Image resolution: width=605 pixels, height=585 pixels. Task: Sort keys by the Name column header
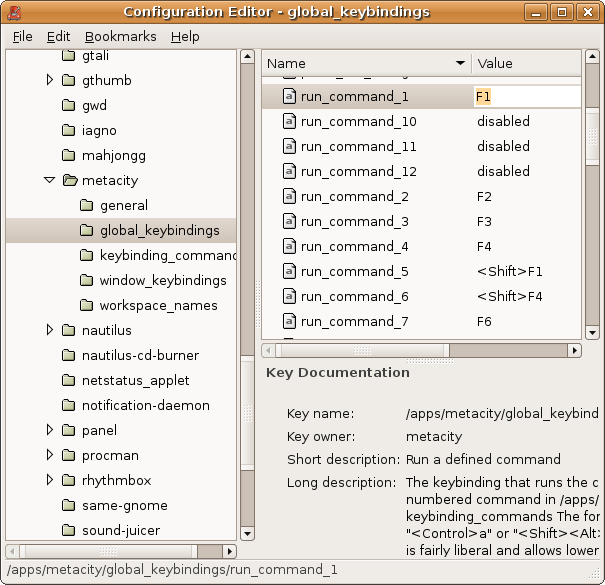click(x=365, y=63)
